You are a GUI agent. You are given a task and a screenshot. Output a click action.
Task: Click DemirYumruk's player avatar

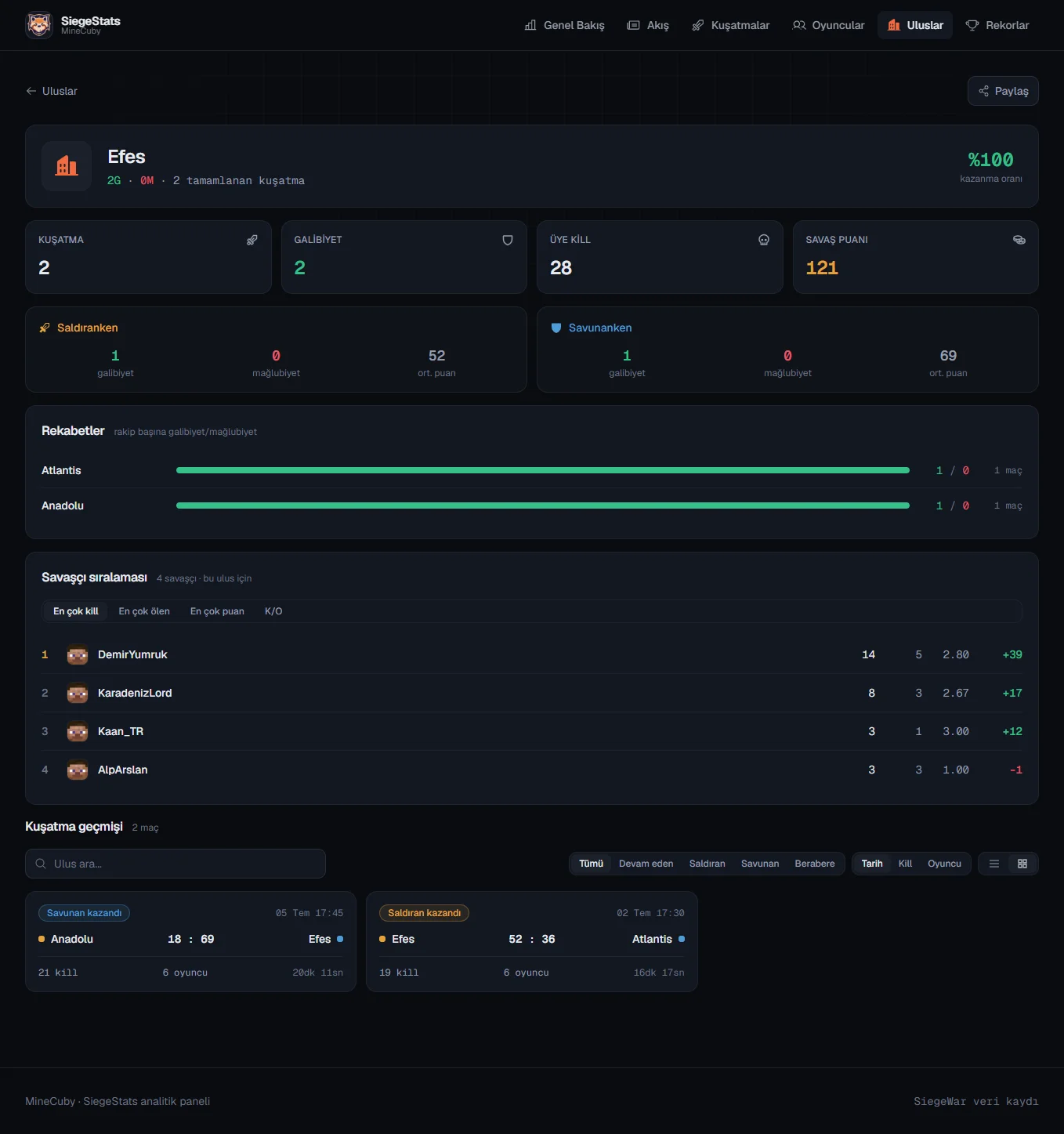pyautogui.click(x=78, y=654)
